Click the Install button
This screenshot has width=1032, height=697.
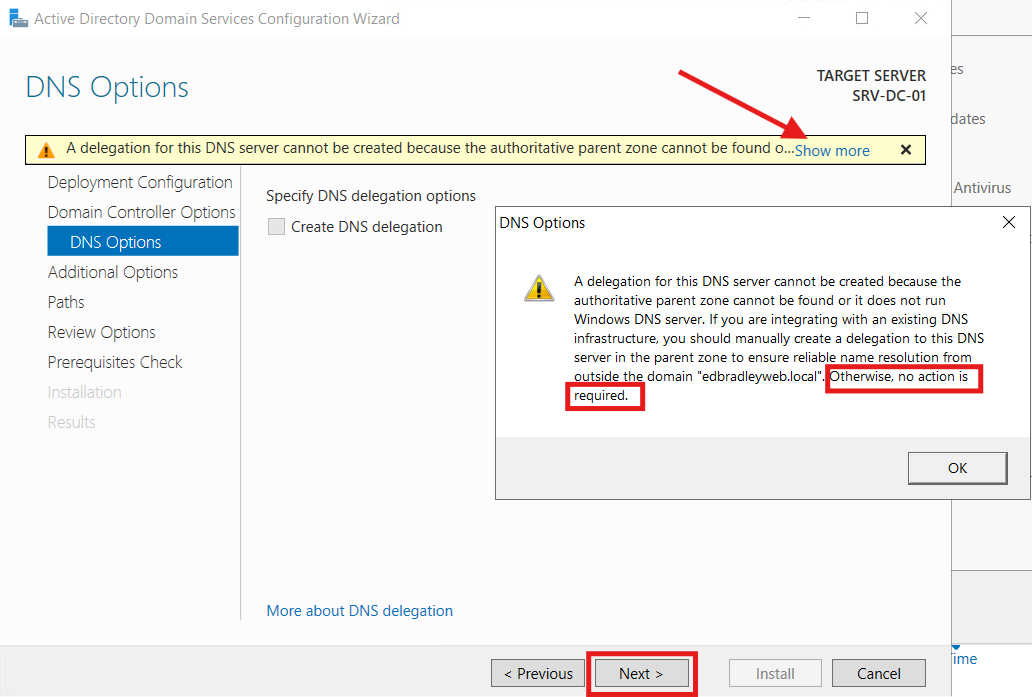pos(774,673)
